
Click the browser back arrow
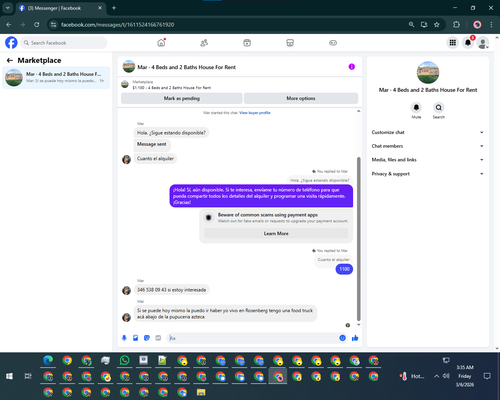9,24
